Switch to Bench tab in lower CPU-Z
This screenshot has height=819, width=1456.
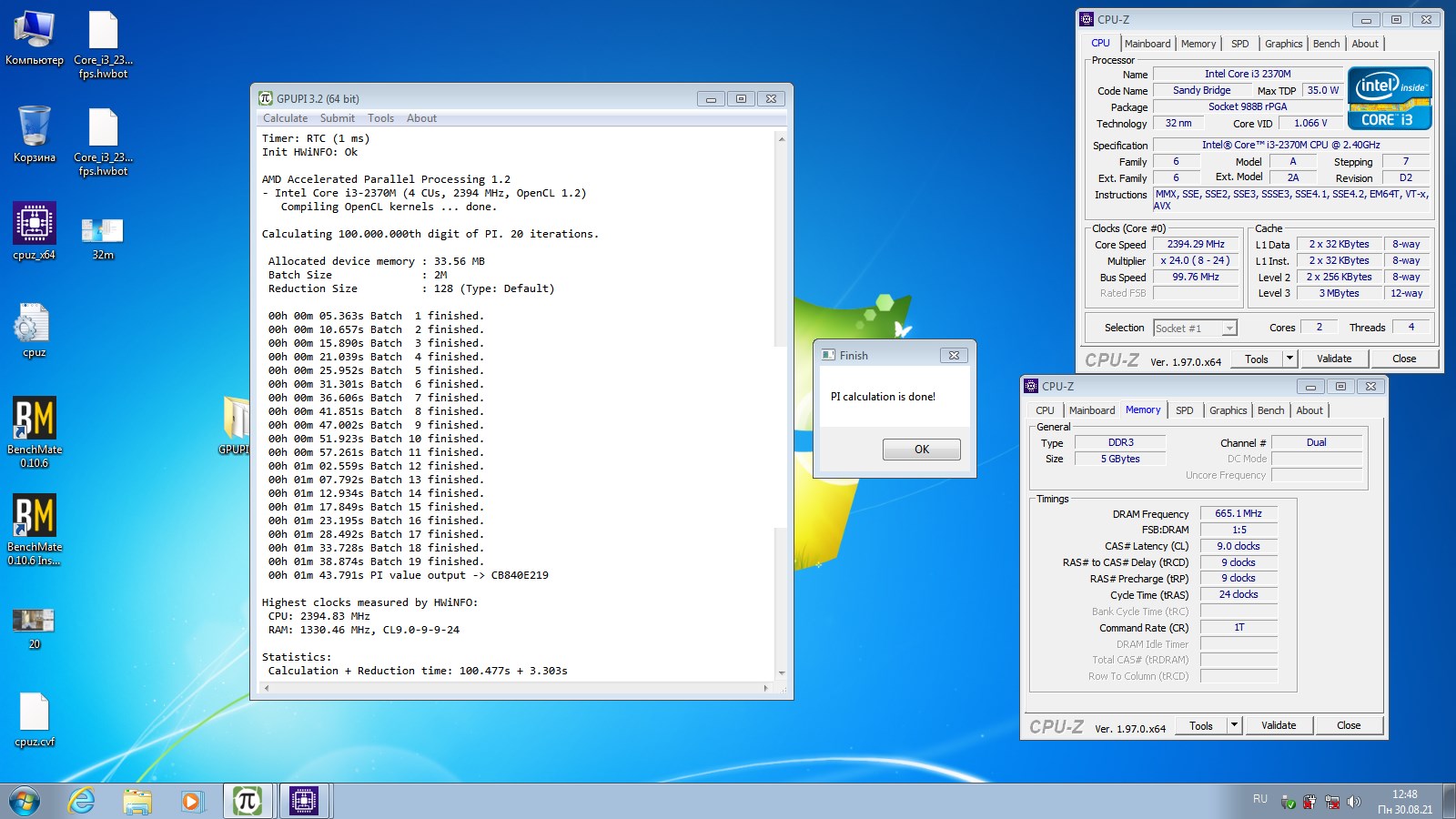(1270, 410)
